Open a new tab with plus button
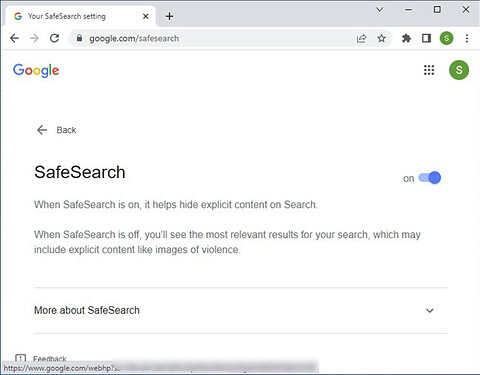Viewport: 480px width, 375px height. pyautogui.click(x=169, y=16)
